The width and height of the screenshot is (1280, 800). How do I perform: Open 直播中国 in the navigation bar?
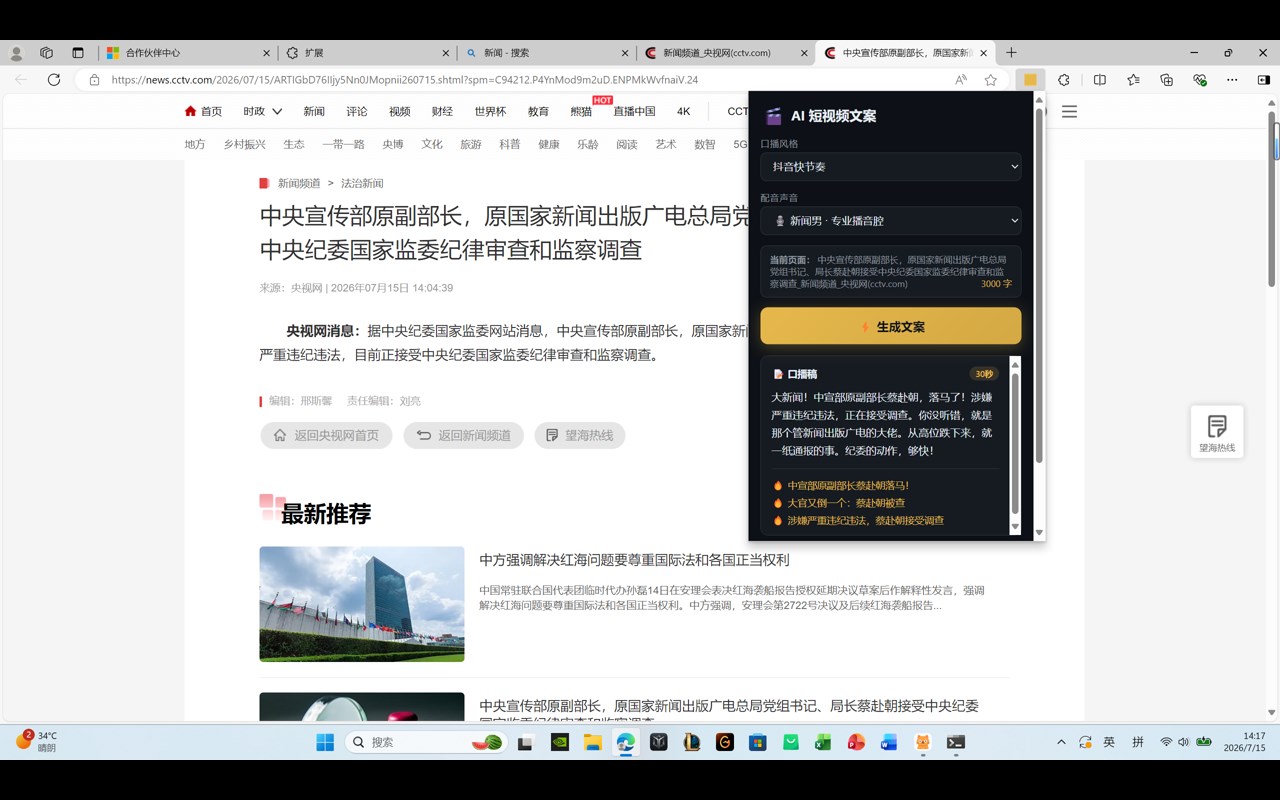click(634, 111)
